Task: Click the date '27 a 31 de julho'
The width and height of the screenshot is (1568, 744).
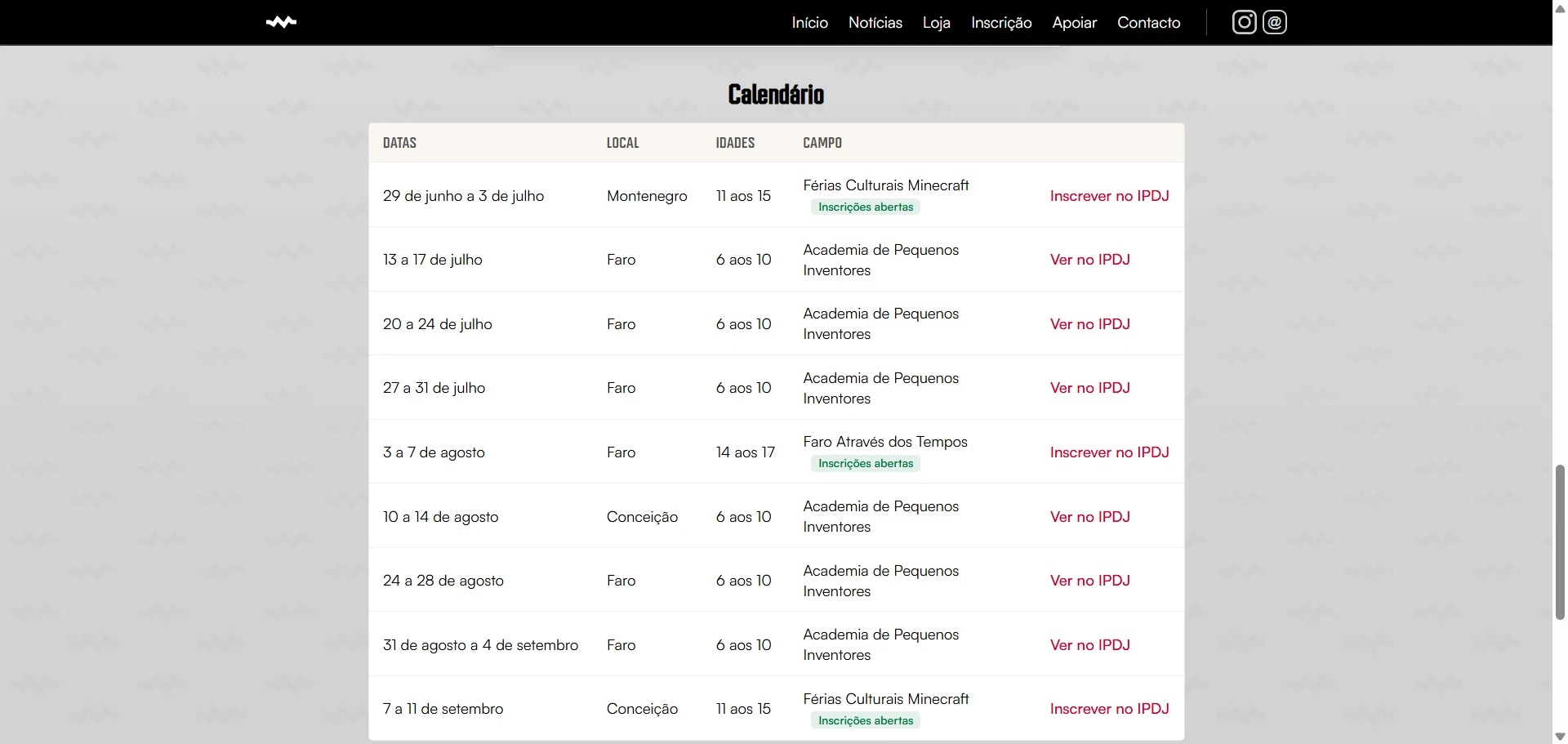Action: pos(434,388)
